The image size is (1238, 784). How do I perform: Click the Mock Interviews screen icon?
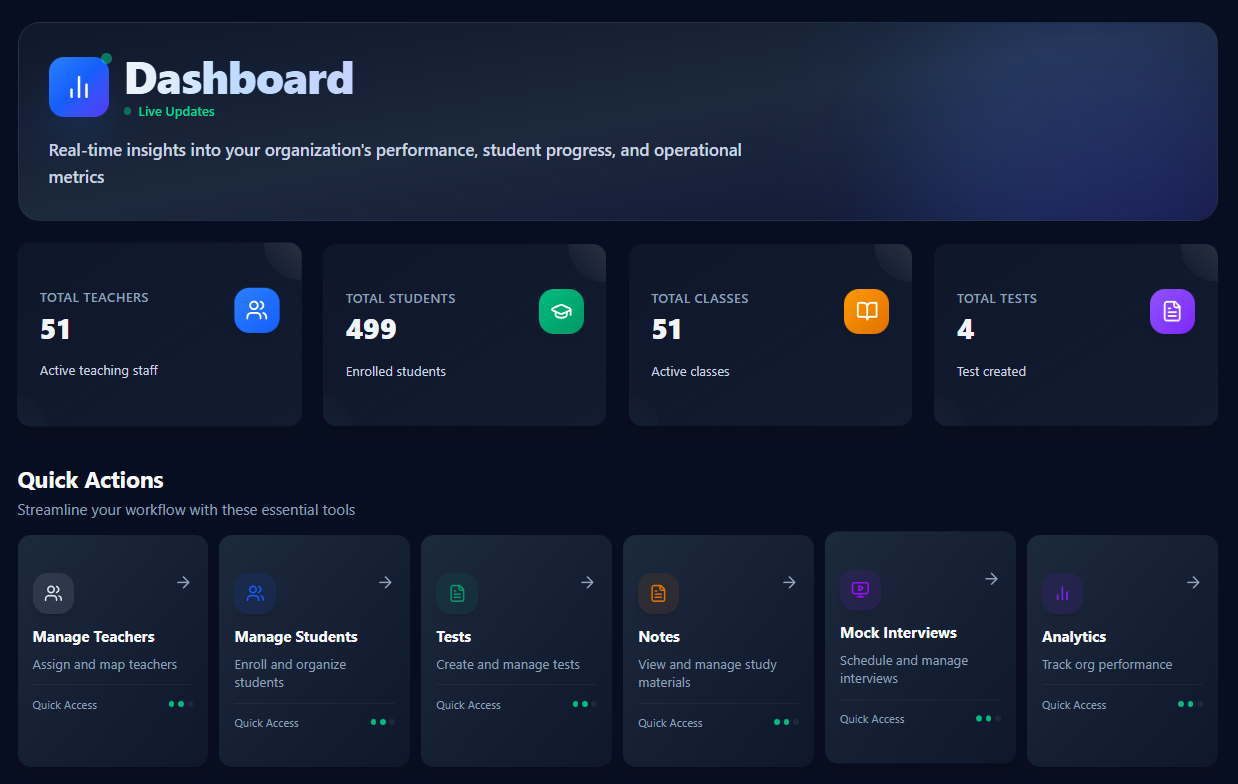pos(861,589)
